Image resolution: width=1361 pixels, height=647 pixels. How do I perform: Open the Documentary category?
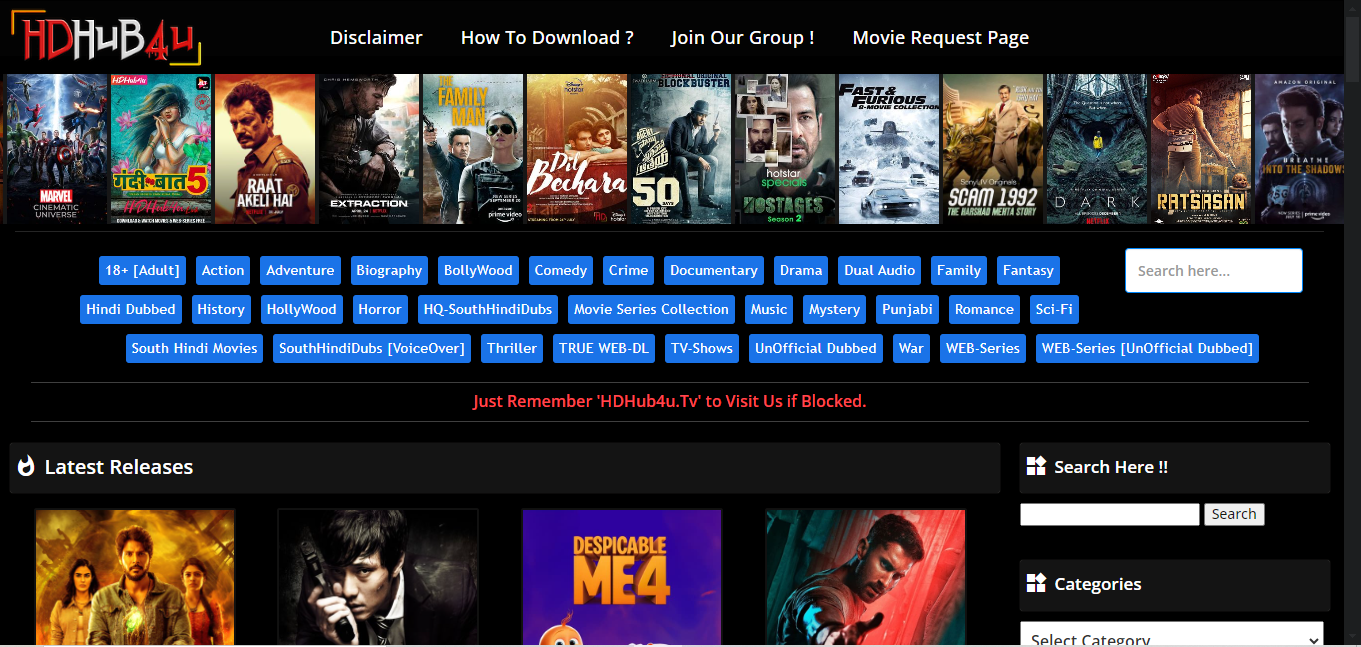pyautogui.click(x=714, y=270)
